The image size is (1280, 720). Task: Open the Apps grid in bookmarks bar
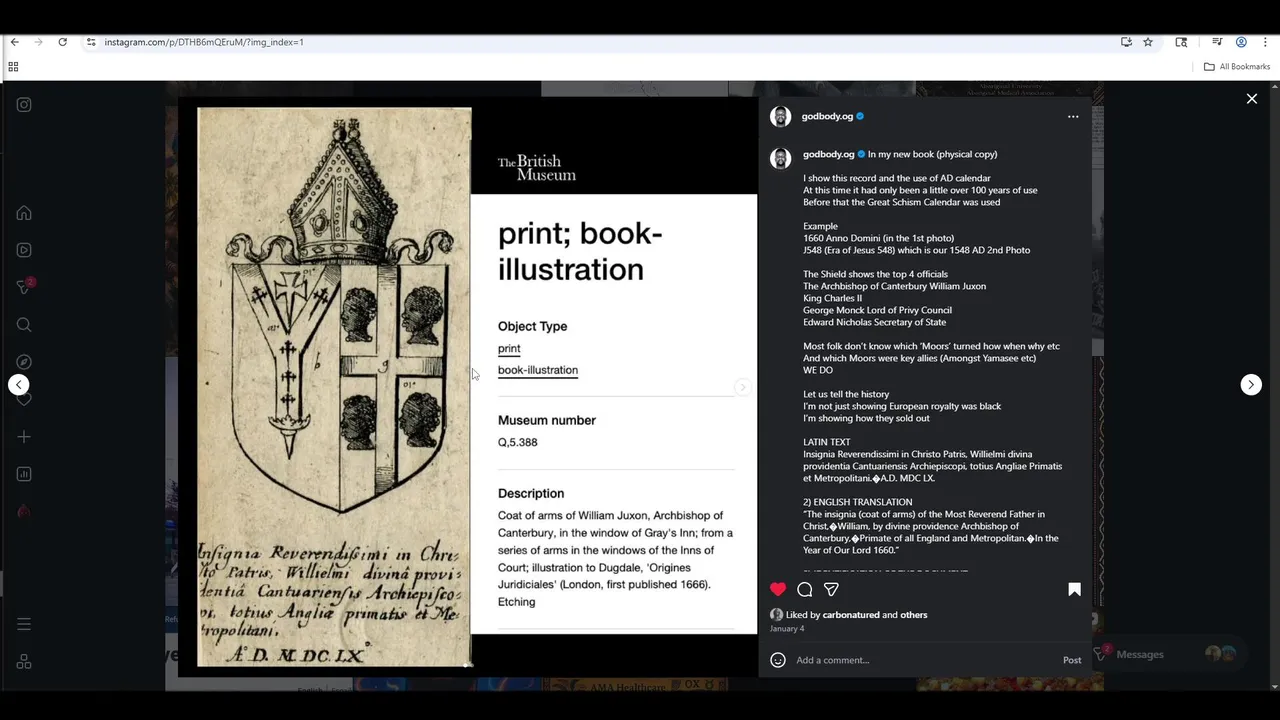[x=13, y=67]
